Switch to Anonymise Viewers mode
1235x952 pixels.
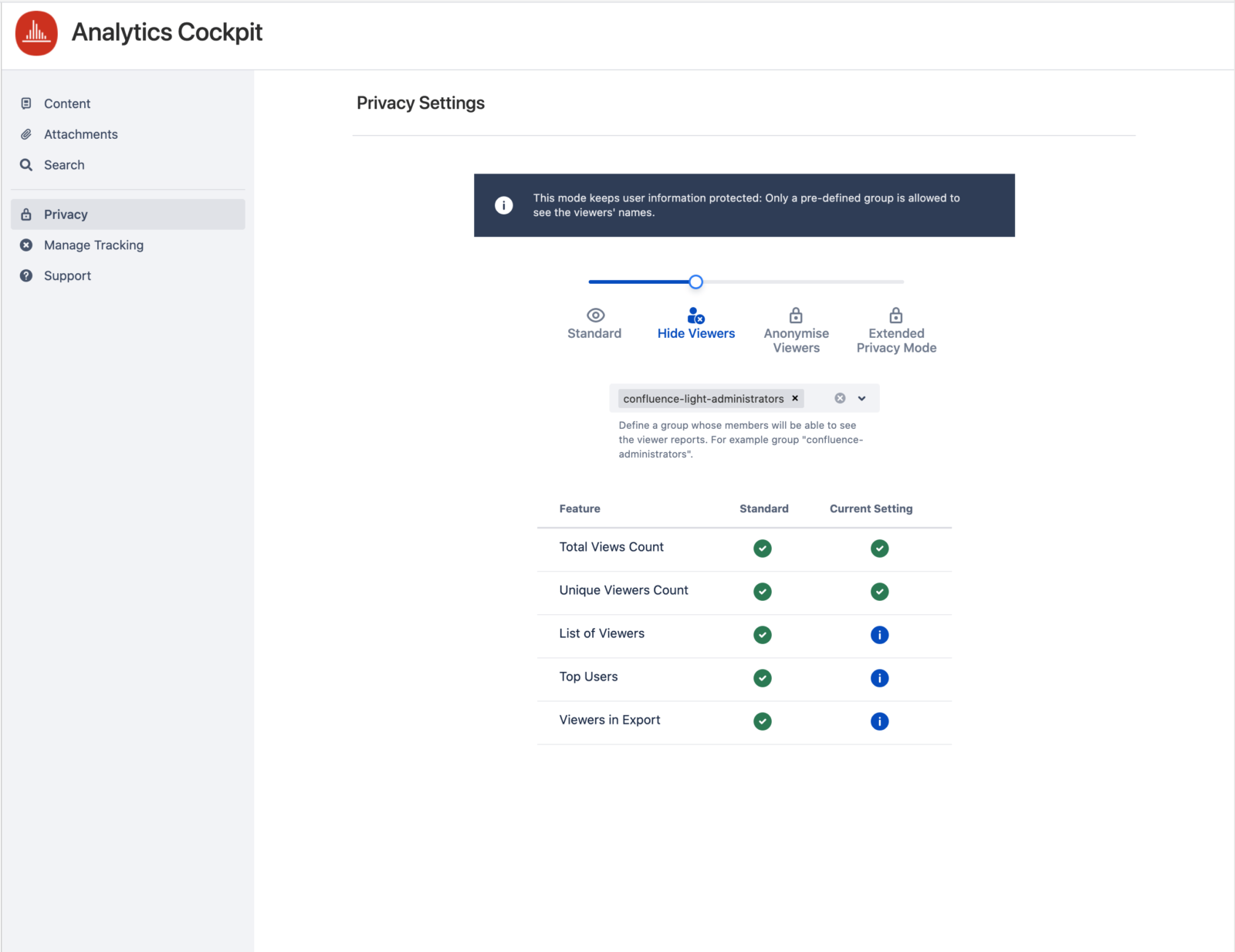click(796, 316)
